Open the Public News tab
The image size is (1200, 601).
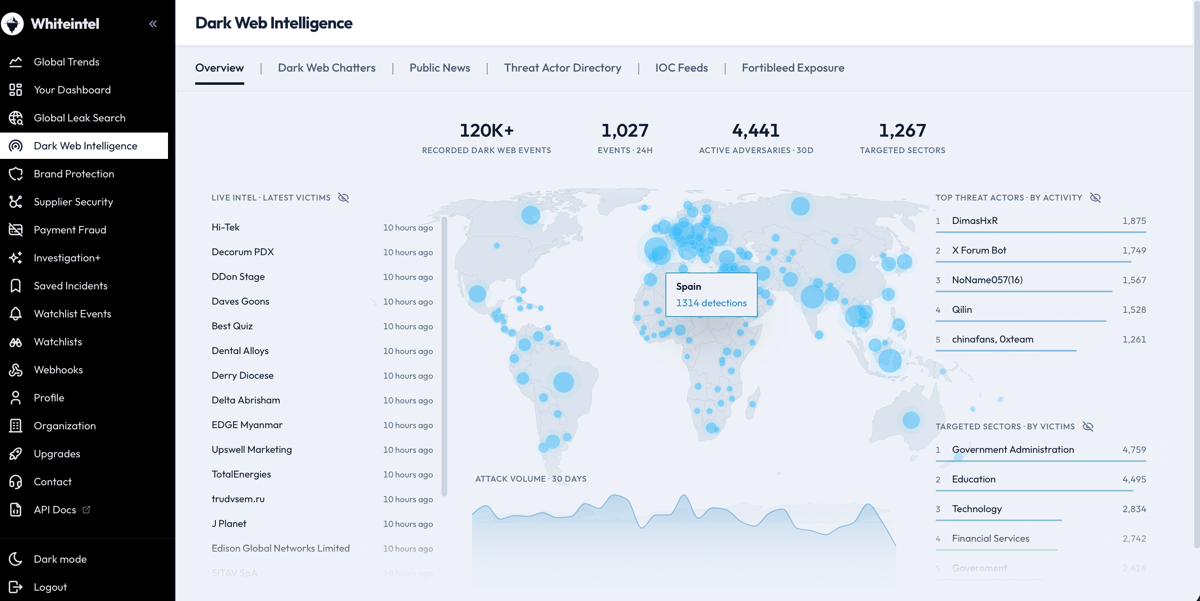pyautogui.click(x=440, y=68)
